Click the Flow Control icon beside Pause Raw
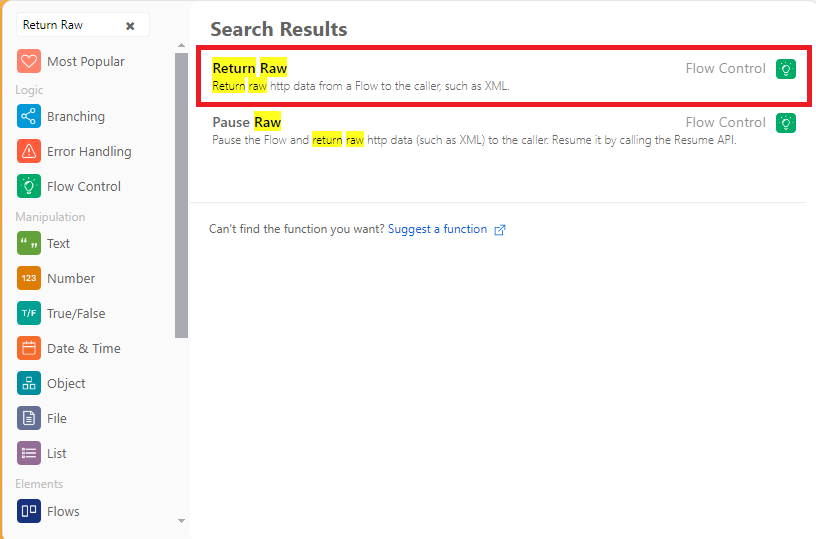Viewport: 816px width, 539px height. click(785, 123)
